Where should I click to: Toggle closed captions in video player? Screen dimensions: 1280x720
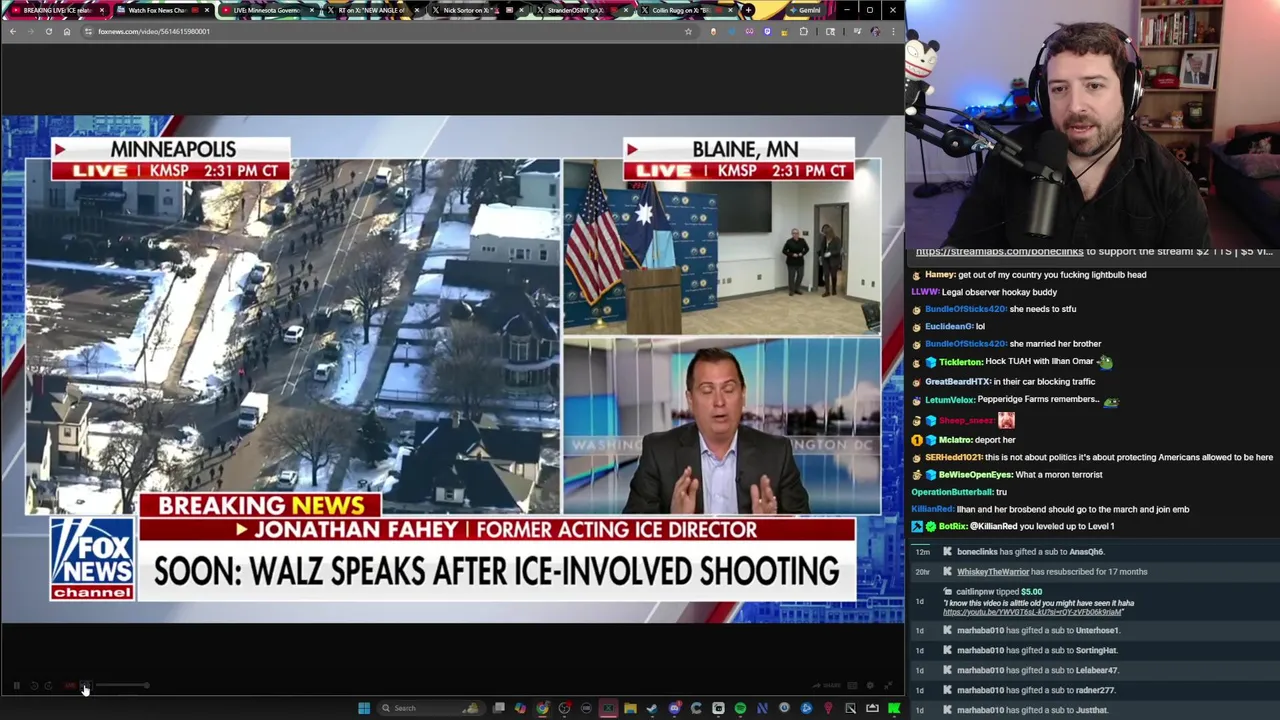point(852,686)
